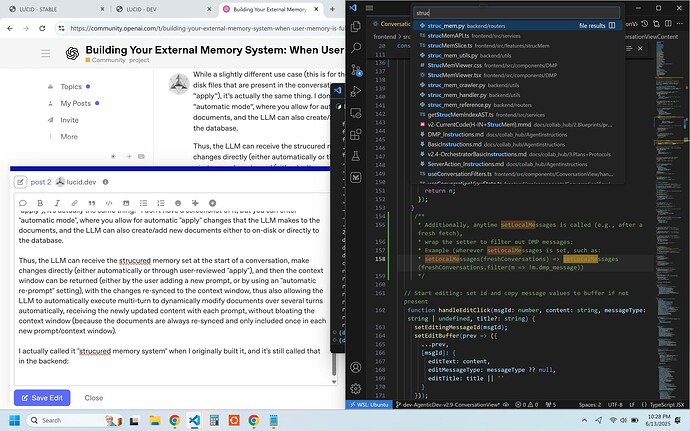The height and width of the screenshot is (431, 690).
Task: Click the info icon next to lucid.dev
Action: [106, 182]
